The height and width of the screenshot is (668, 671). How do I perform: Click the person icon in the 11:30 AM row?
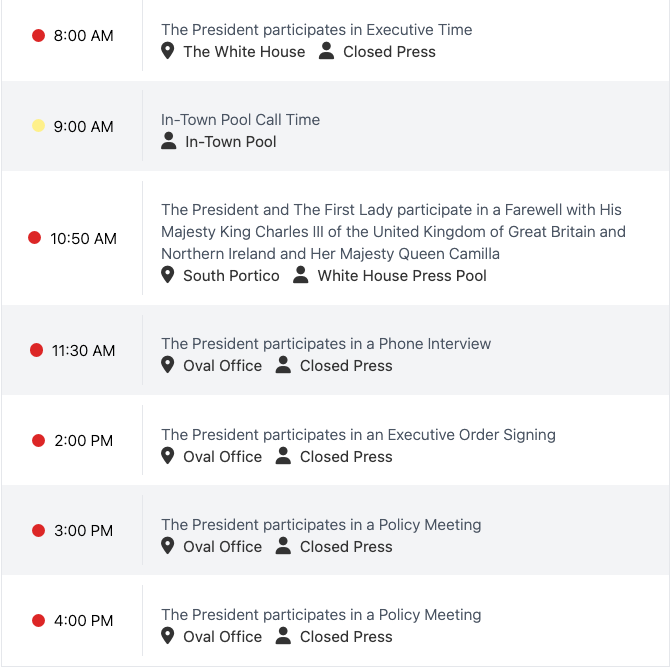[x=283, y=365]
